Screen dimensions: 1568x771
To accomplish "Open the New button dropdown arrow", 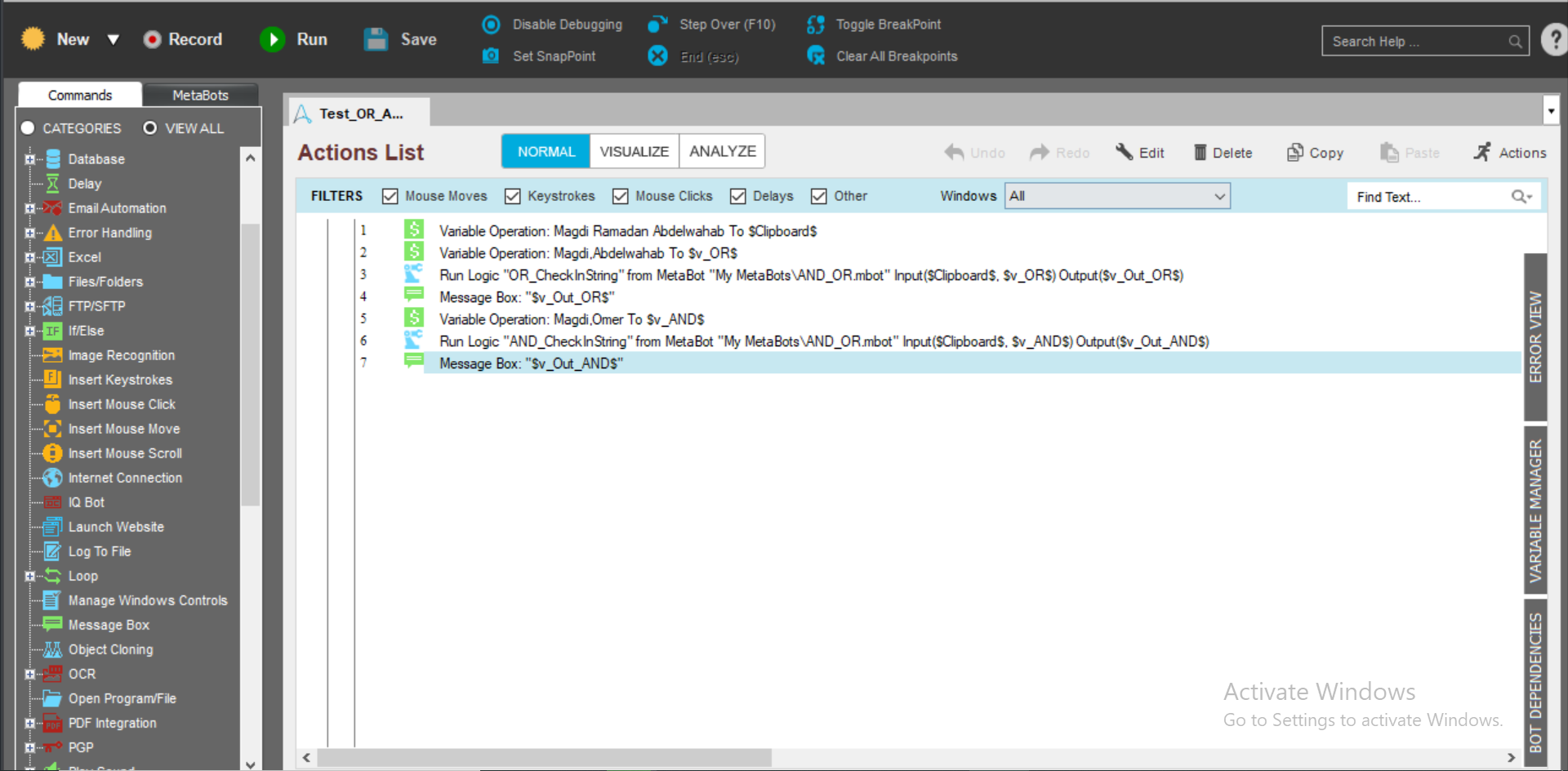I will tap(114, 39).
